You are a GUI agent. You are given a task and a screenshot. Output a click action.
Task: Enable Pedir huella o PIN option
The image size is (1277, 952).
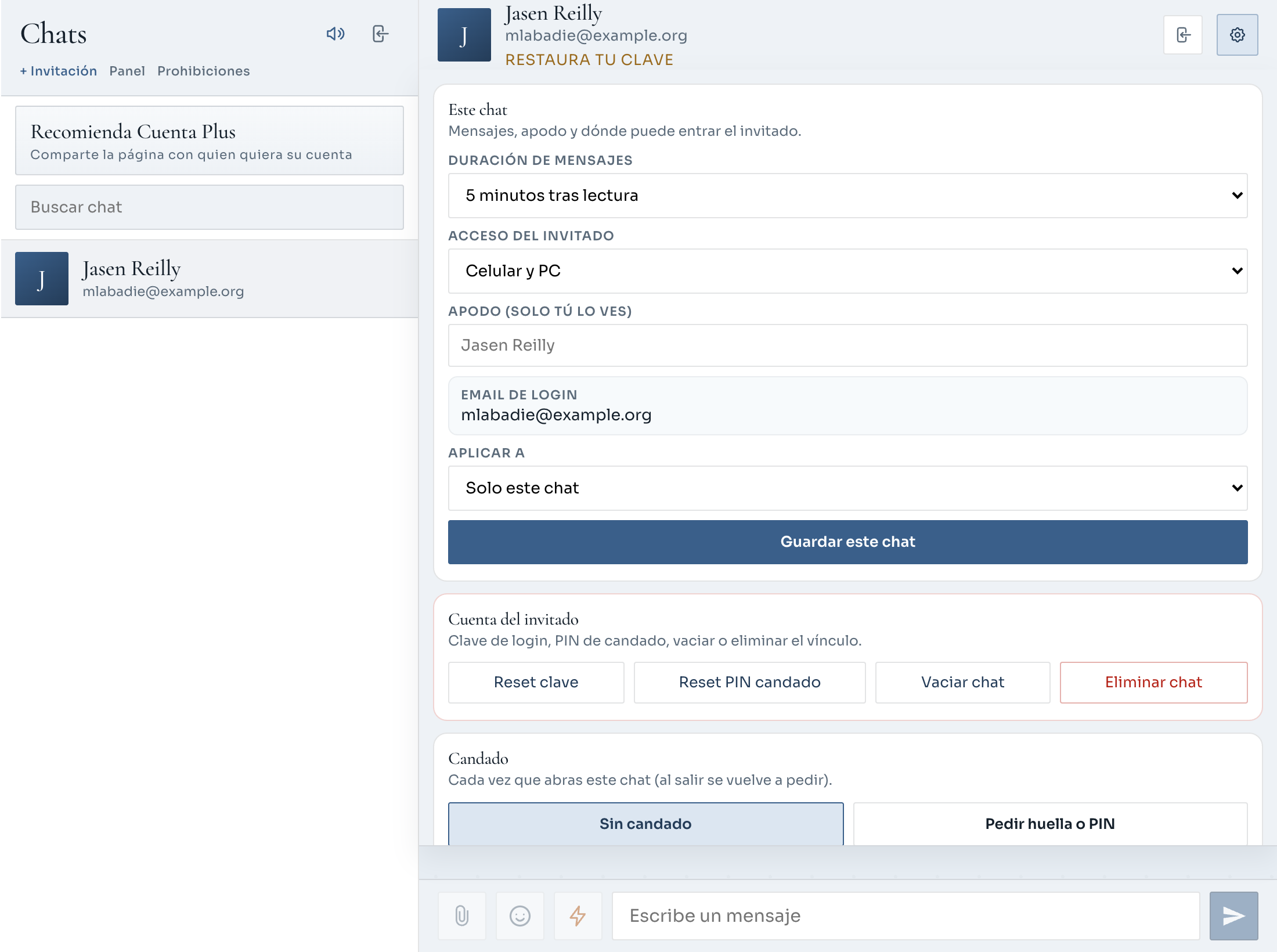pyautogui.click(x=1050, y=823)
